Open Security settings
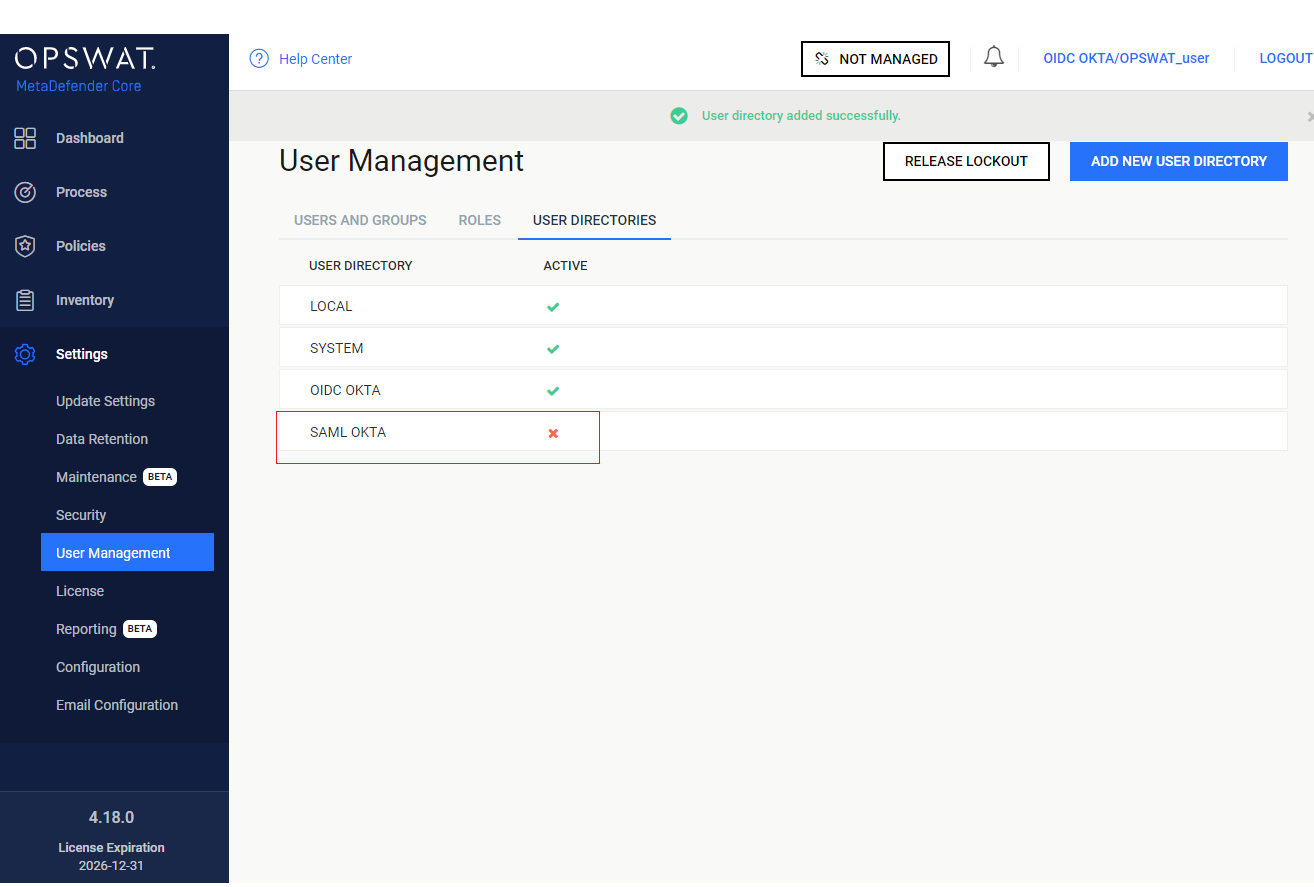Screen dimensions: 1314x887 click(x=81, y=515)
